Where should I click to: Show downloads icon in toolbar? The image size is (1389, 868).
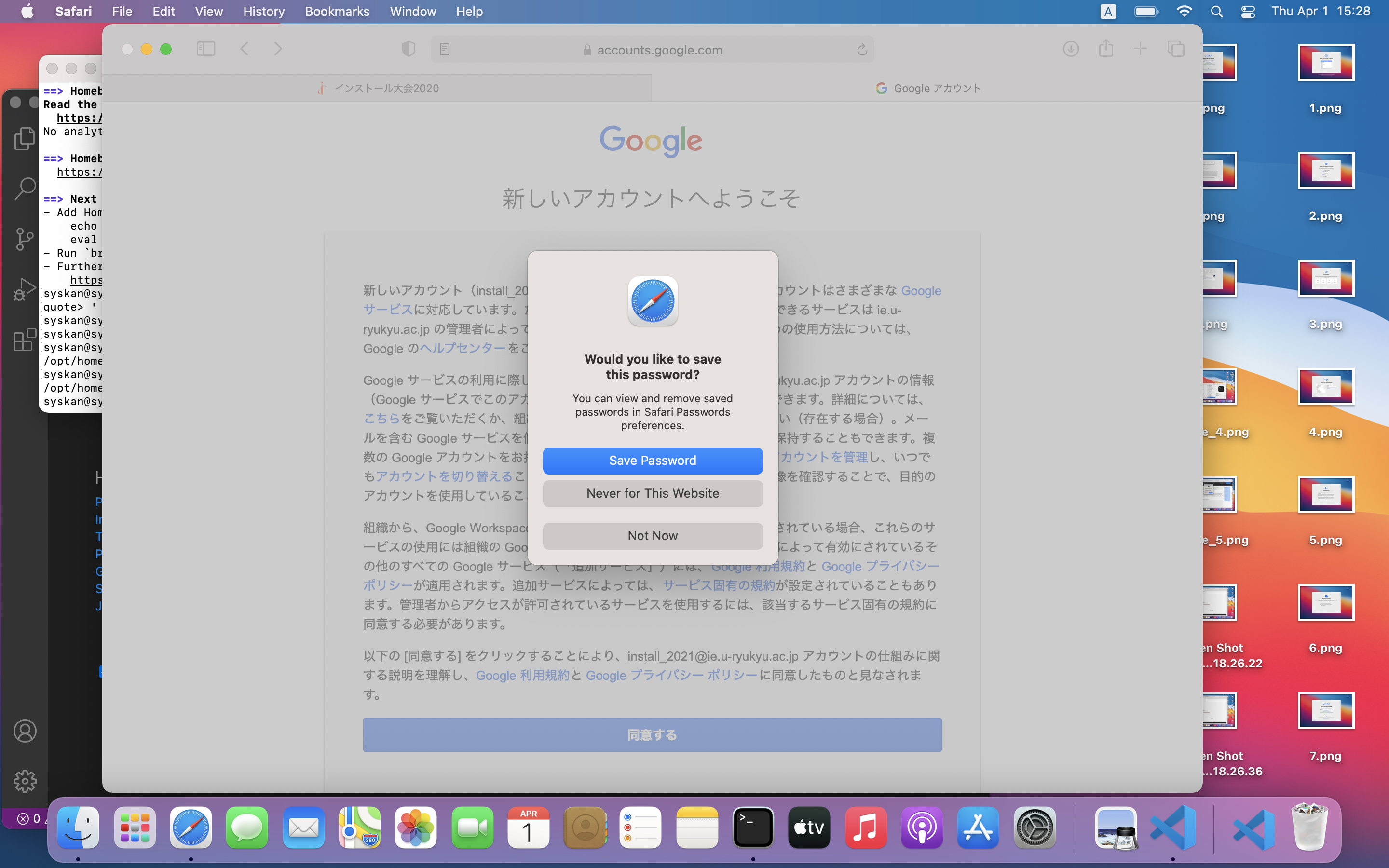1071,49
